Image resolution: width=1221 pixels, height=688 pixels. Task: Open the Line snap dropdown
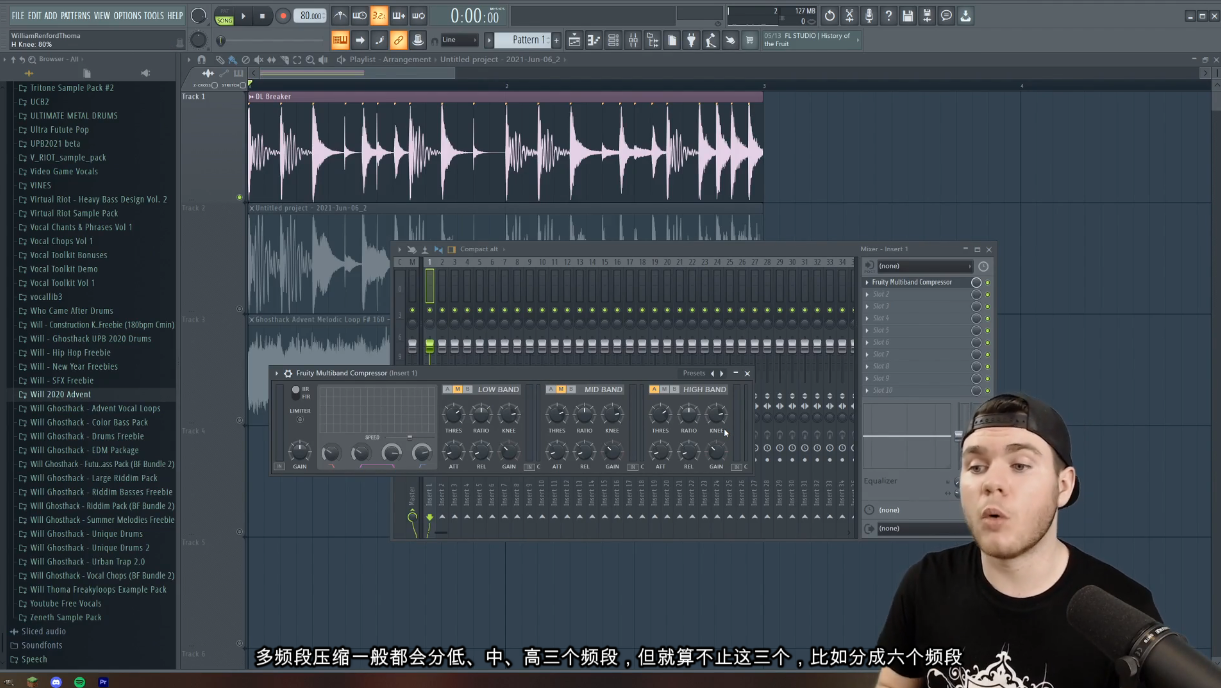tap(460, 40)
